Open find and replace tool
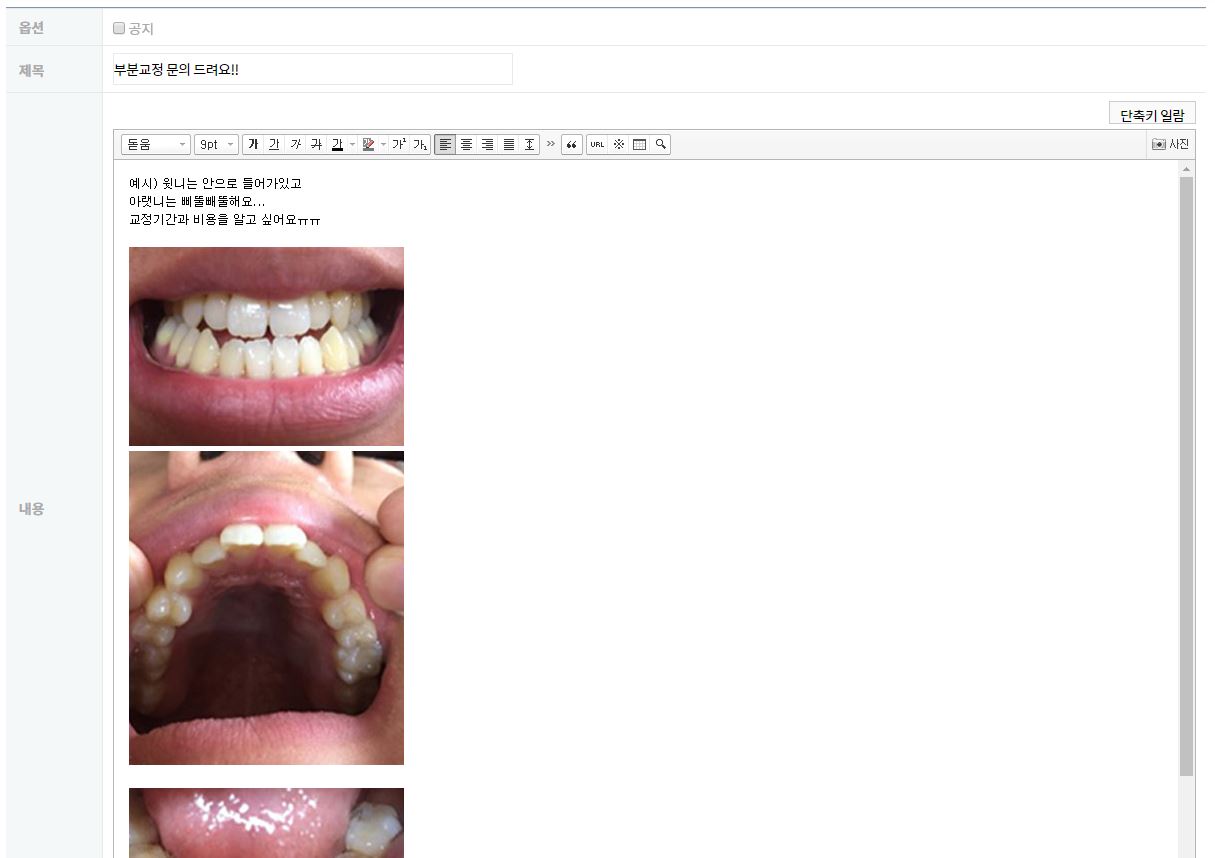The width and height of the screenshot is (1215, 858). click(661, 144)
